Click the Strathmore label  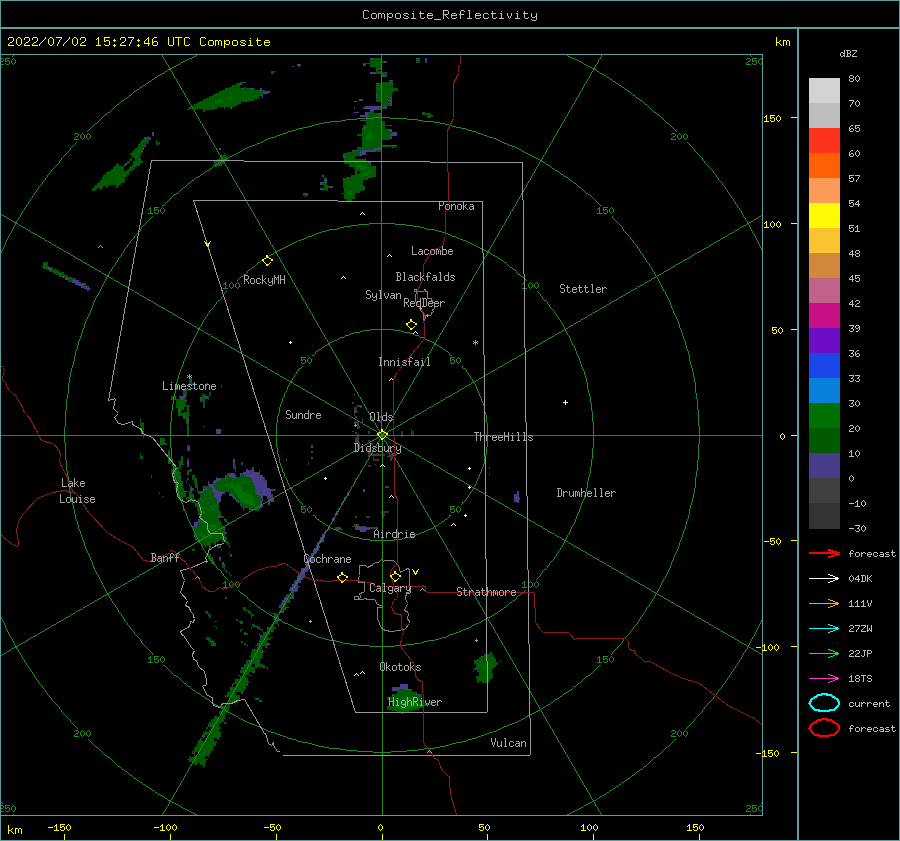click(486, 592)
